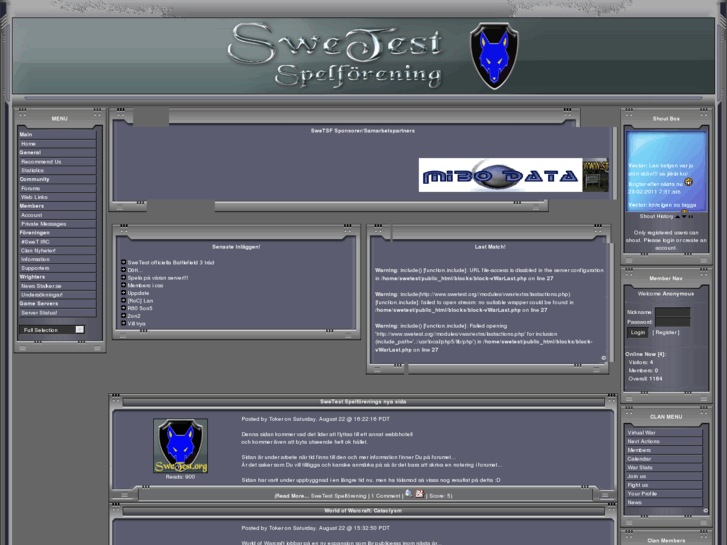This screenshot has height=545, width=727.
Task: Click the printer-friendly page icon
Action: pyautogui.click(x=408, y=494)
